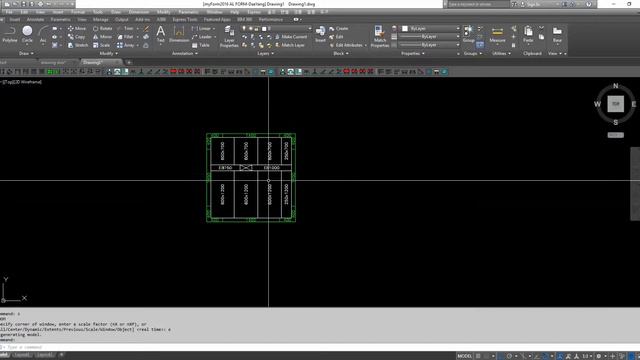This screenshot has height=360, width=640.
Task: Select the Text annotation tool
Action: click(160, 34)
